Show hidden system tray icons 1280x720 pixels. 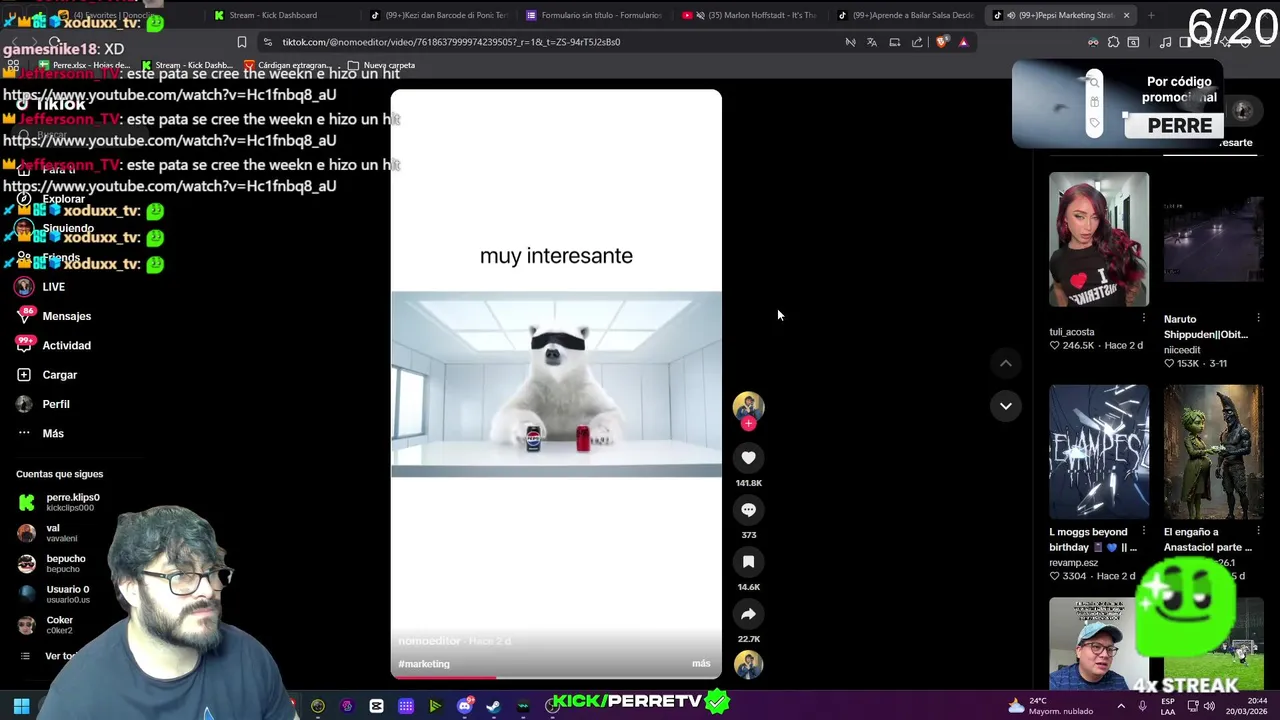[1120, 706]
